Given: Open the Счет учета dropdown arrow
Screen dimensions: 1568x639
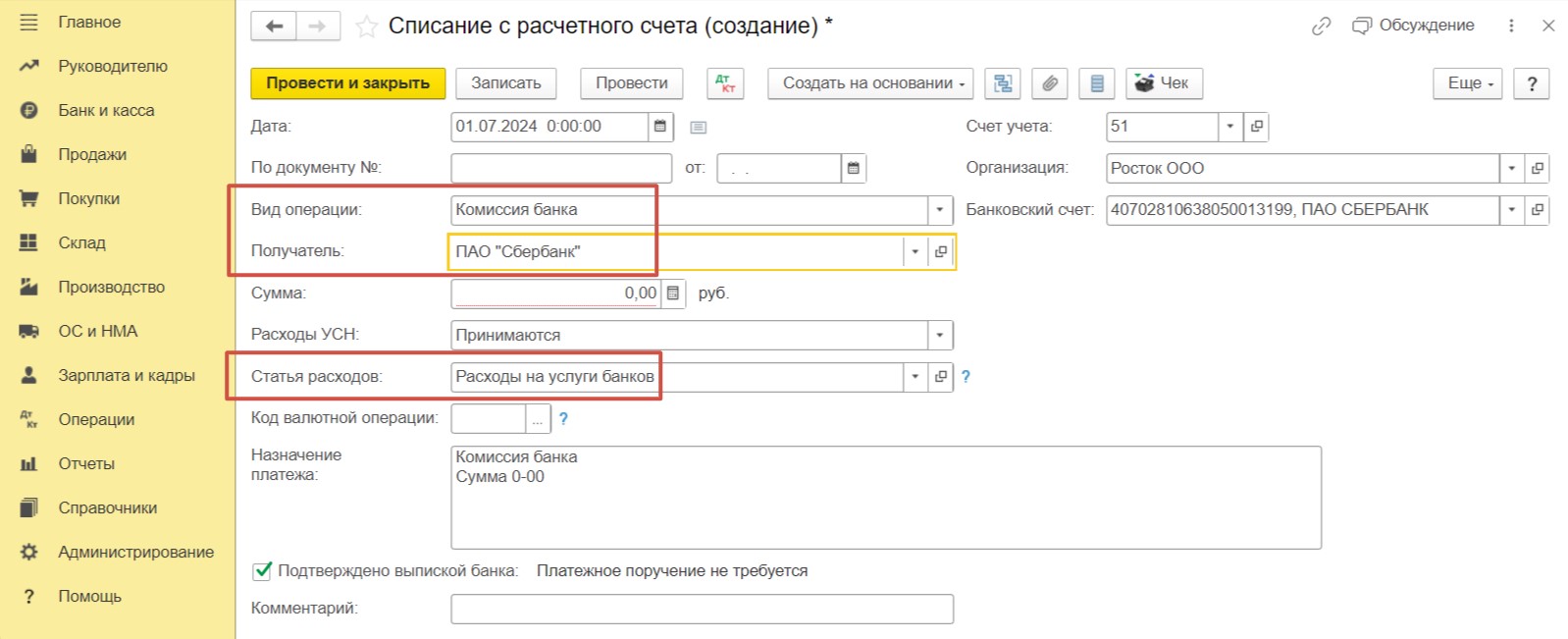Looking at the screenshot, I should coord(1229,127).
